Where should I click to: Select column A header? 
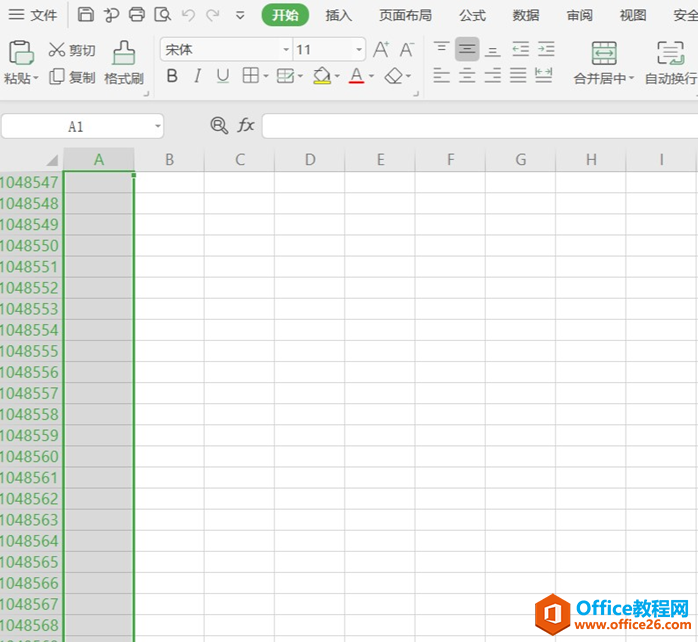tap(99, 159)
